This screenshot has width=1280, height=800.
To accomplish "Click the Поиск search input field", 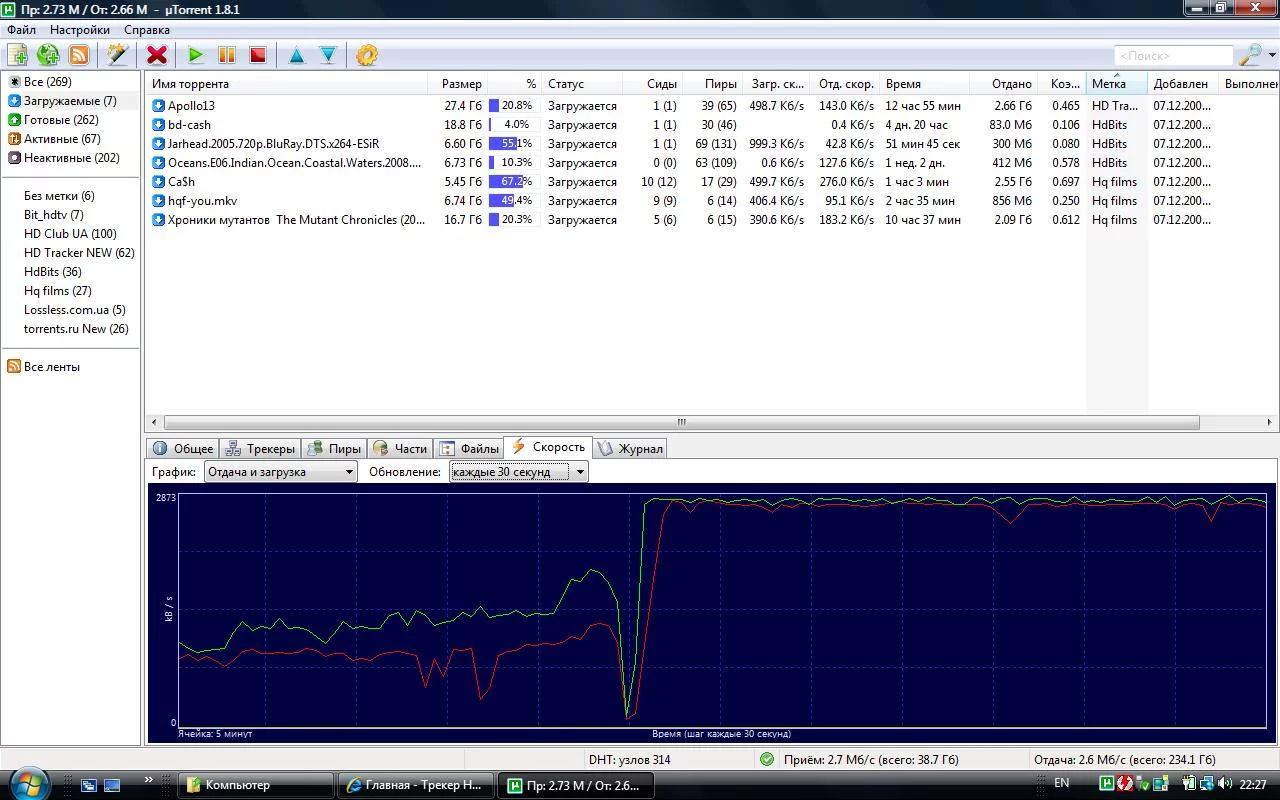I will click(1172, 56).
